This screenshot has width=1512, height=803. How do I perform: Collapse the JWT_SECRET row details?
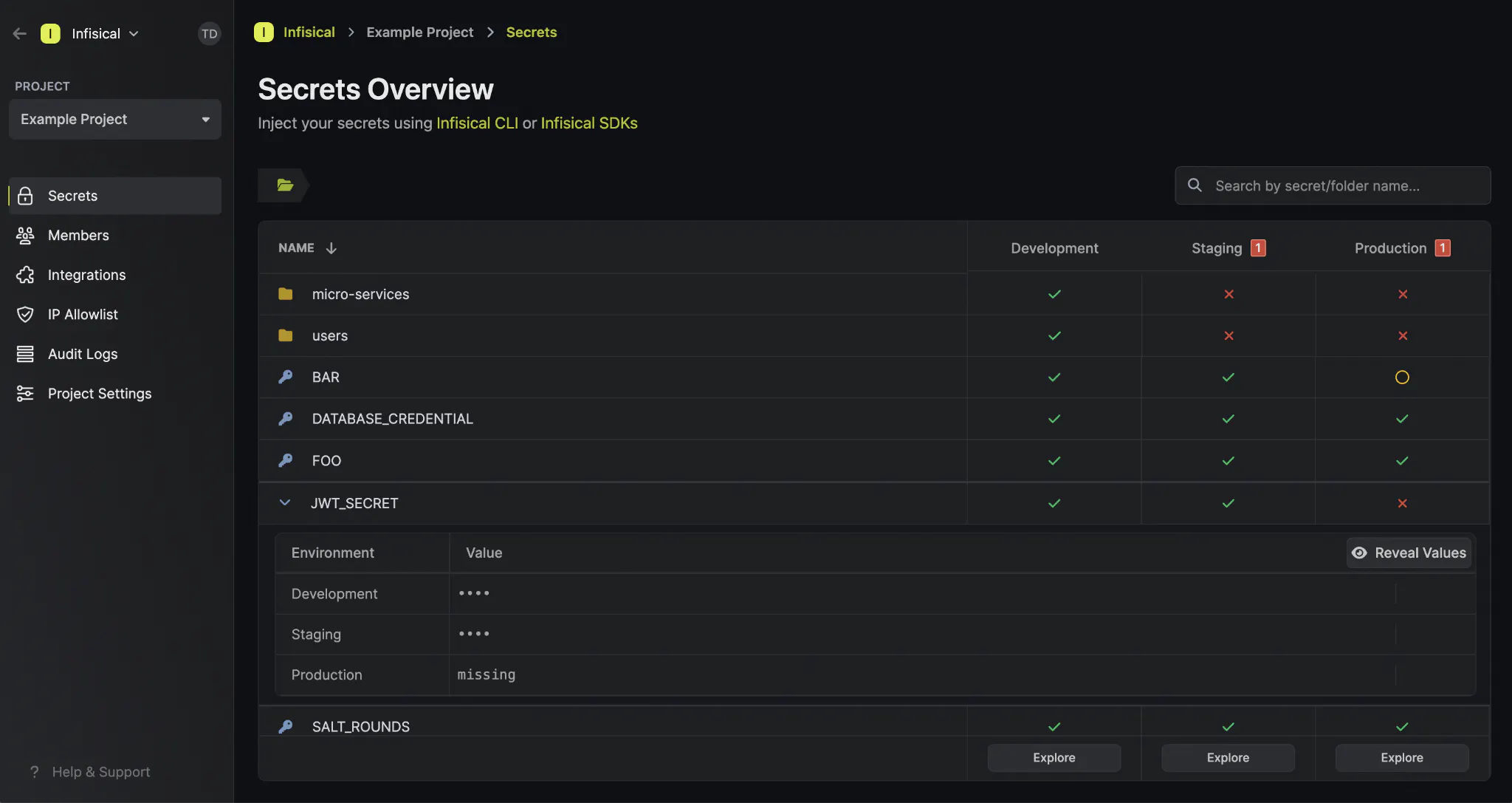[x=284, y=502]
